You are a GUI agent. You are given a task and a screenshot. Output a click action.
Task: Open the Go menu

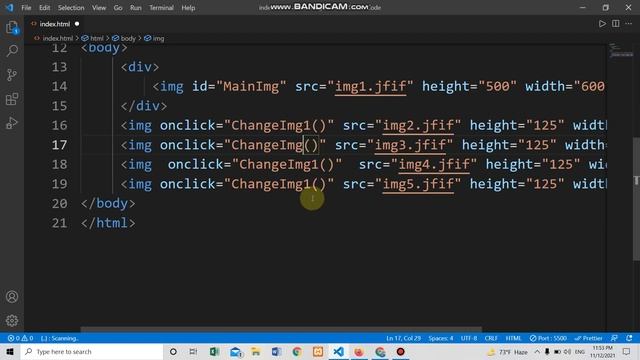(118, 8)
